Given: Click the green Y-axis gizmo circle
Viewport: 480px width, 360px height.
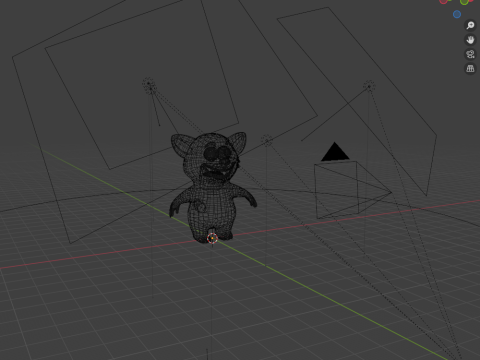Looking at the screenshot, I should pyautogui.click(x=464, y=2).
